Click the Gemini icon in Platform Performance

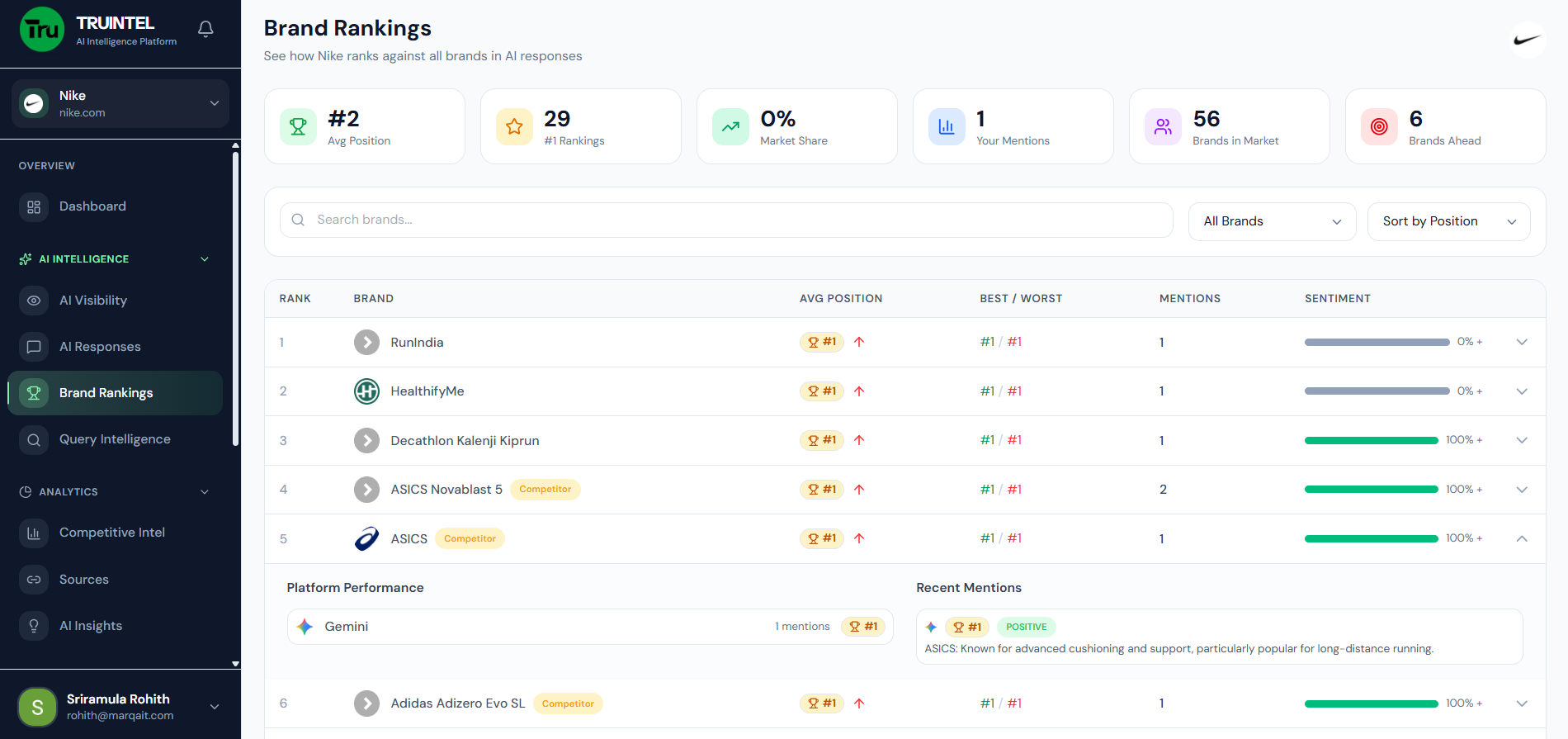click(x=305, y=627)
